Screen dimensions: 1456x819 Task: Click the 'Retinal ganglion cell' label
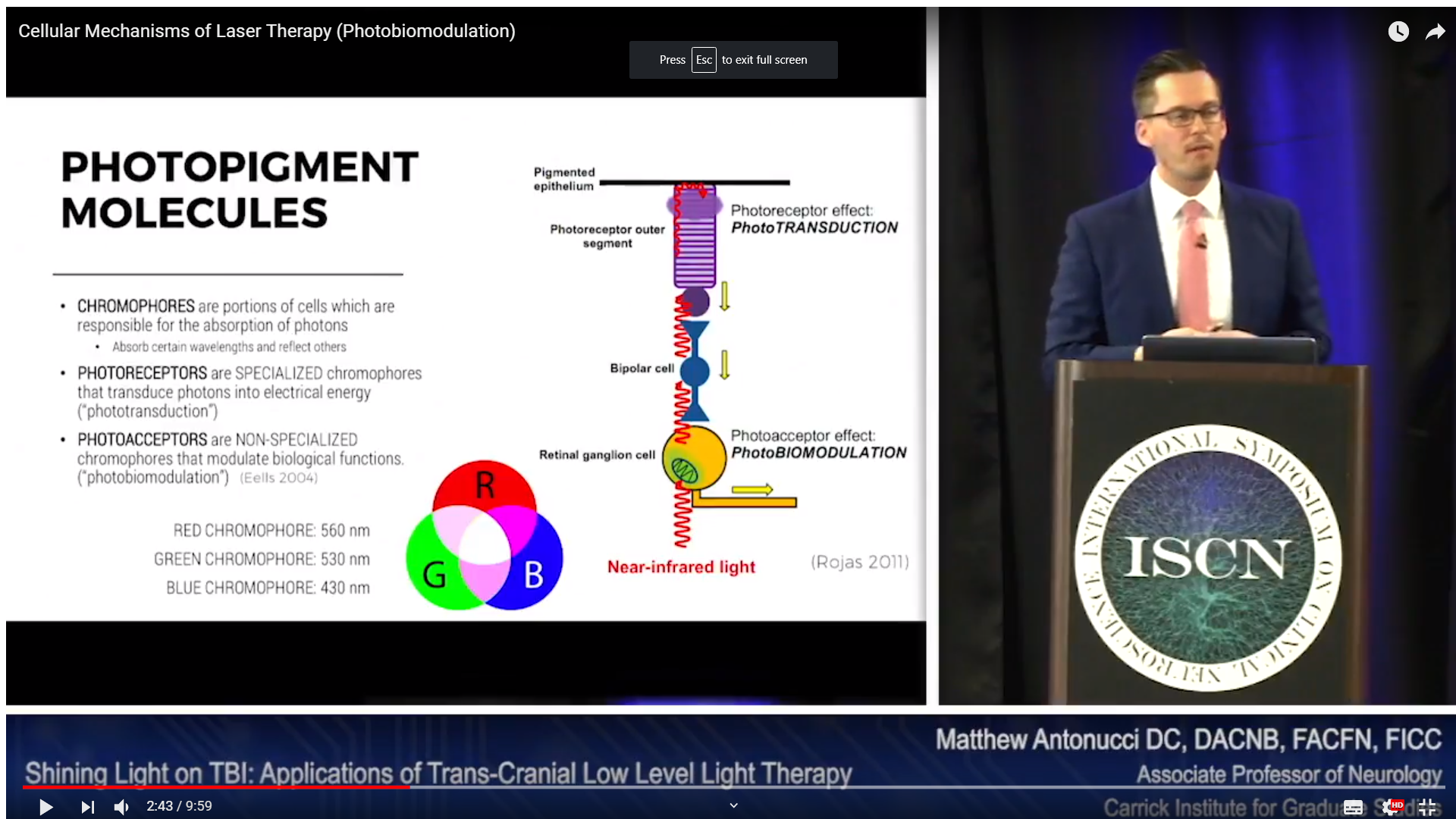click(x=597, y=455)
